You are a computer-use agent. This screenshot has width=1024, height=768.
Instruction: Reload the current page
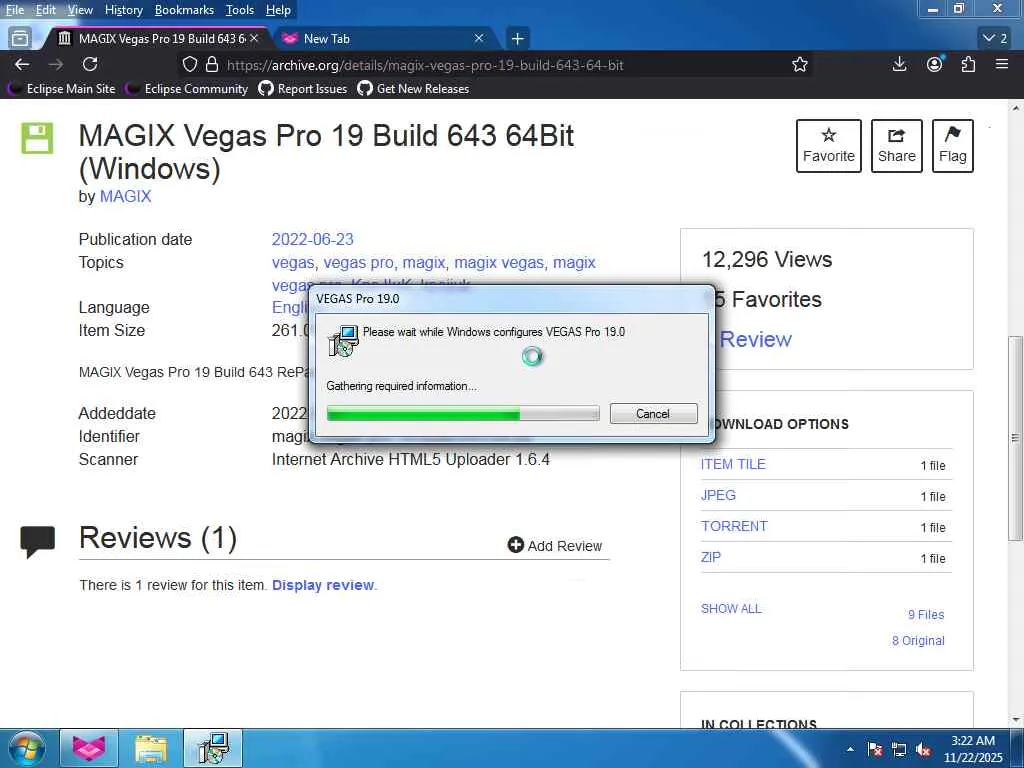pos(90,64)
